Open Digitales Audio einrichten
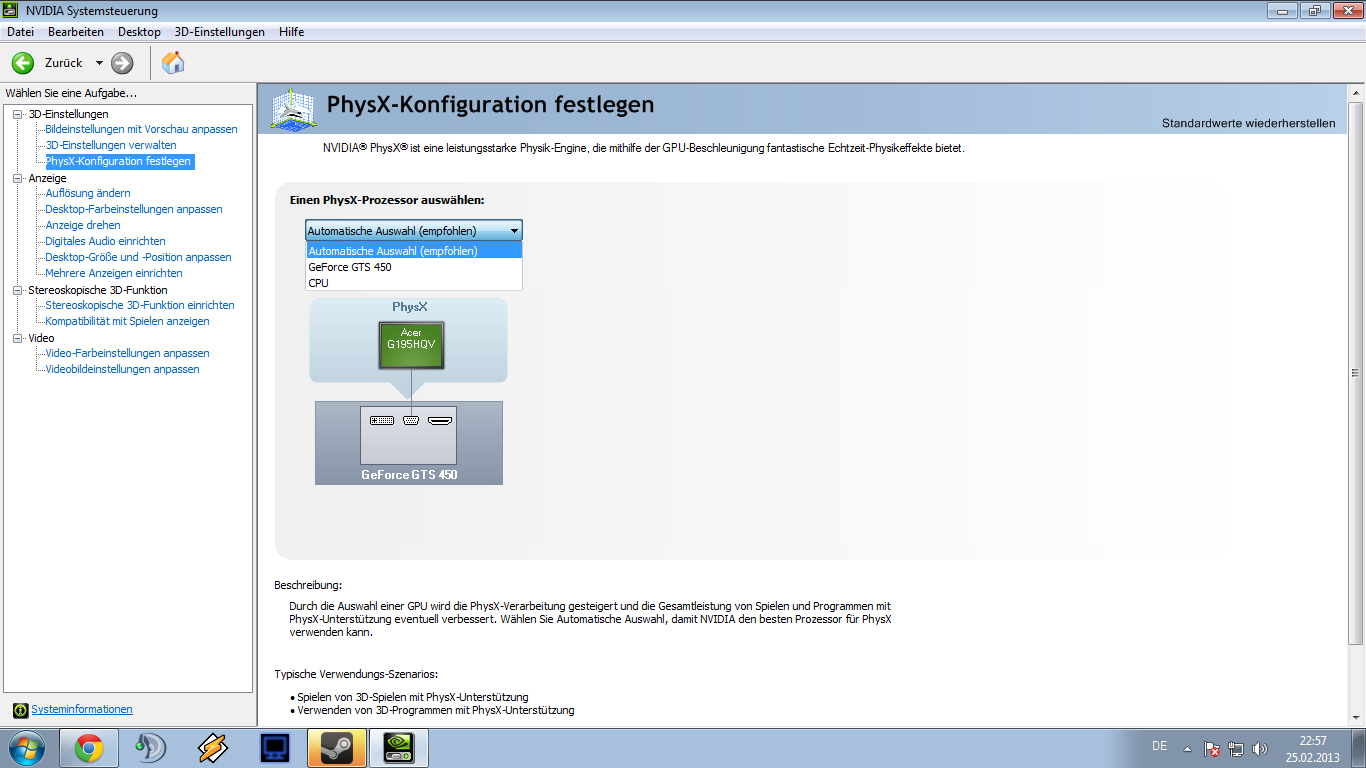The height and width of the screenshot is (768, 1366). [x=106, y=241]
